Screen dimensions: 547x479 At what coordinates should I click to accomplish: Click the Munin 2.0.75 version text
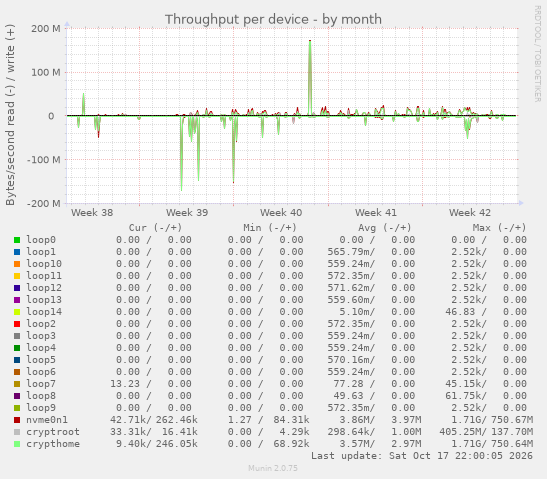[273, 468]
